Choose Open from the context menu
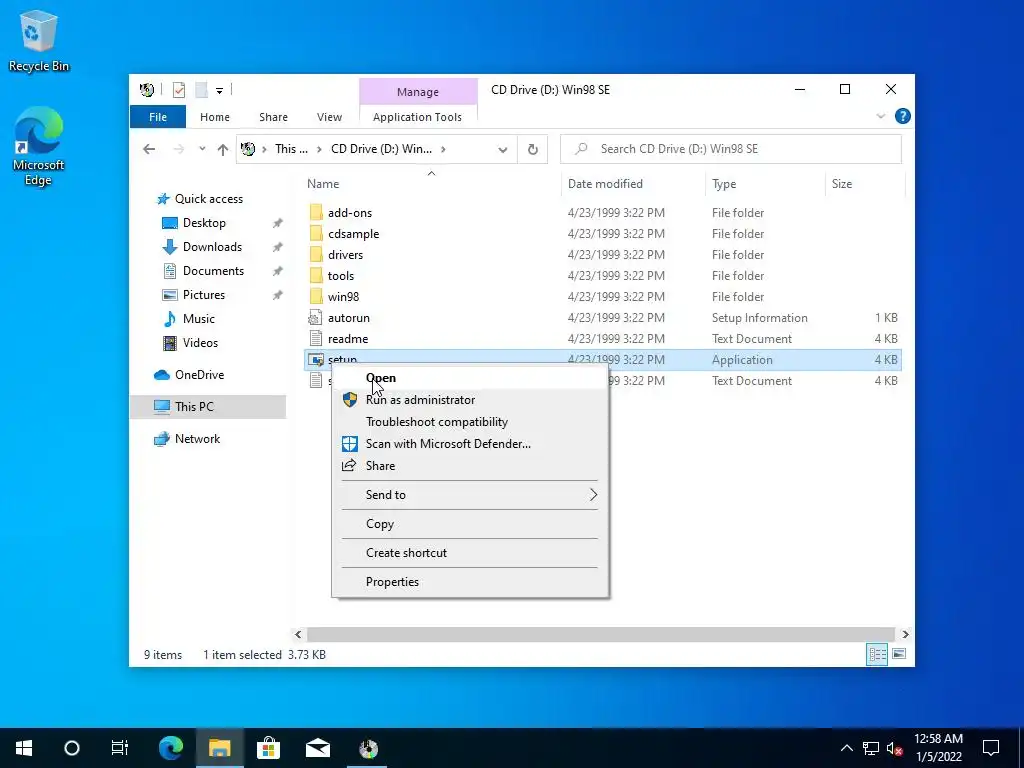This screenshot has height=768, width=1024. point(470,378)
